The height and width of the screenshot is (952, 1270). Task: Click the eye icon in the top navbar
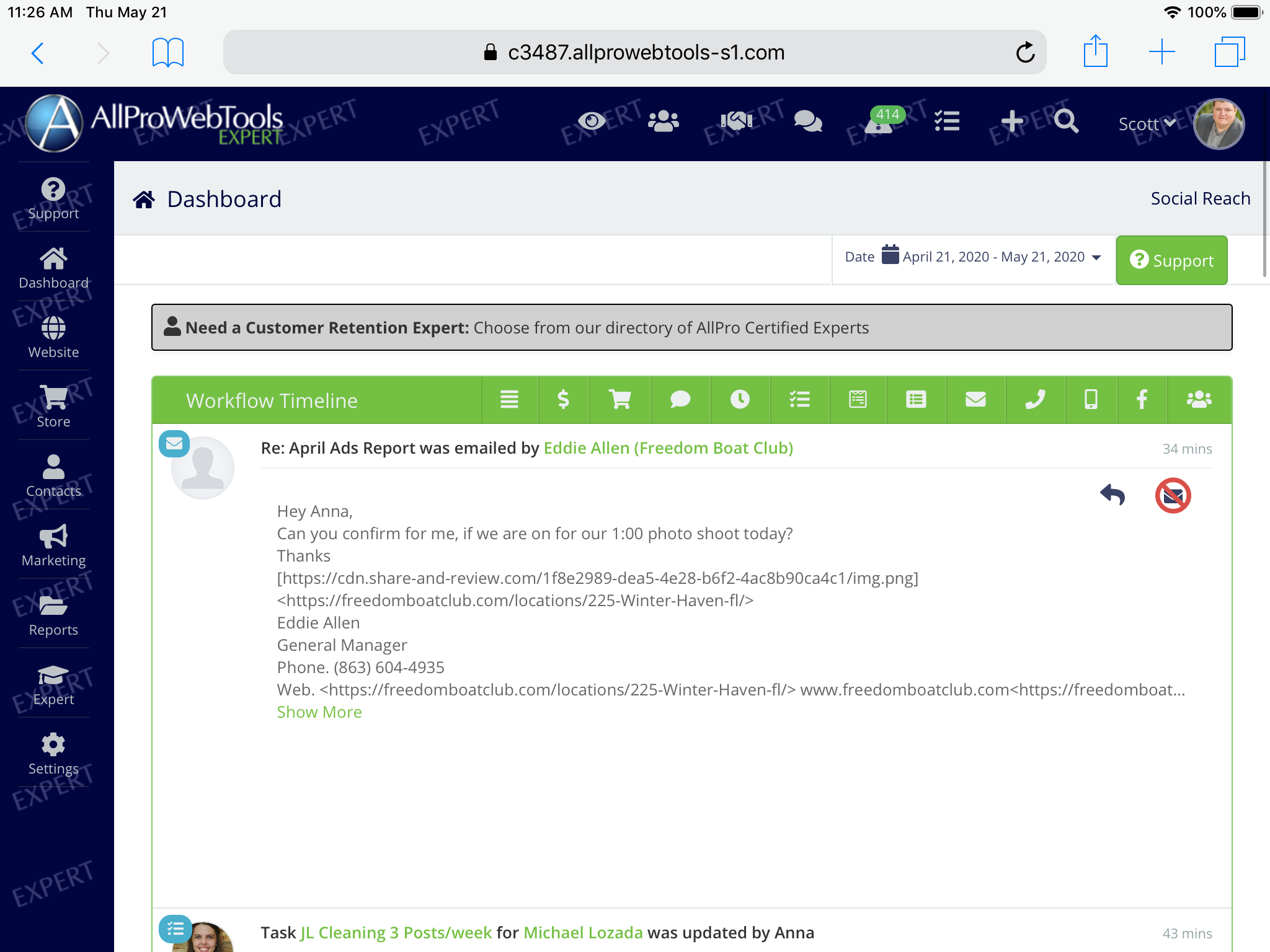point(592,121)
